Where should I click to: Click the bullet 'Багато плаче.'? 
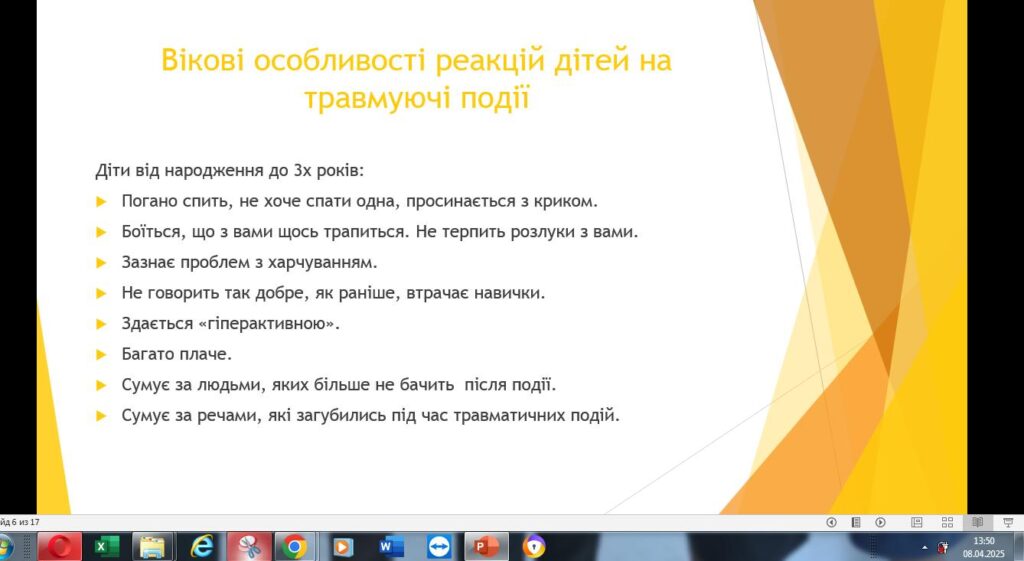click(x=176, y=354)
